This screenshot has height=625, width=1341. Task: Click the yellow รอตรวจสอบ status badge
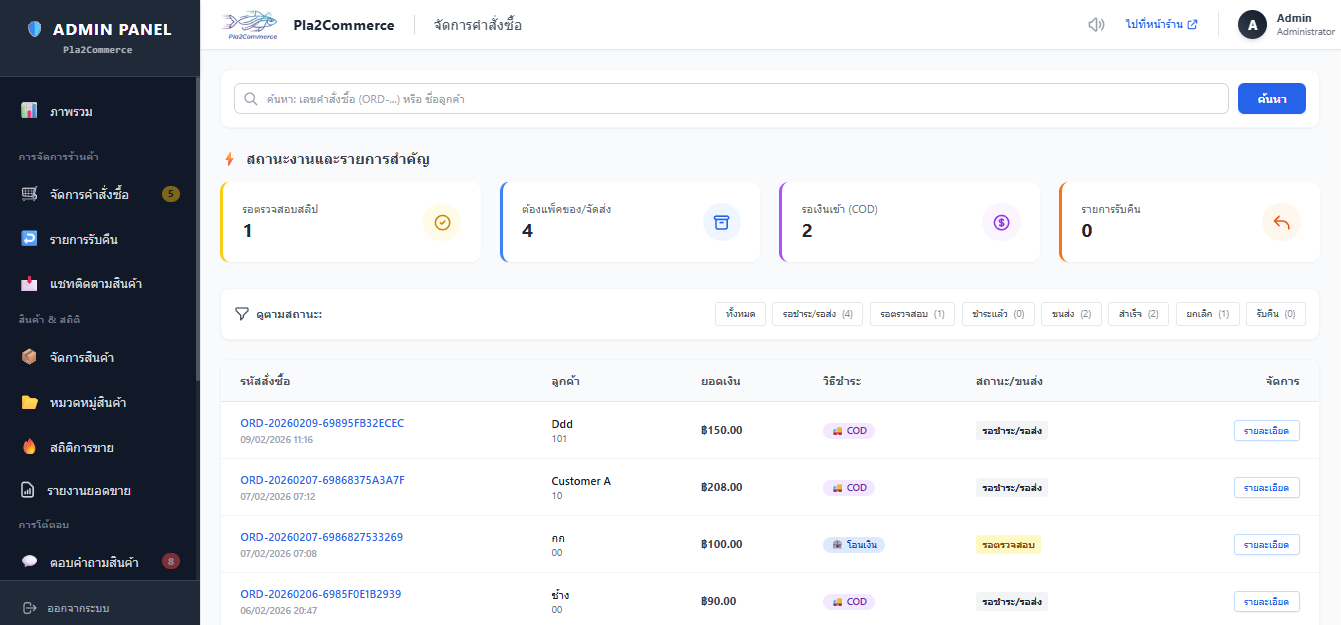pyautogui.click(x=1008, y=545)
